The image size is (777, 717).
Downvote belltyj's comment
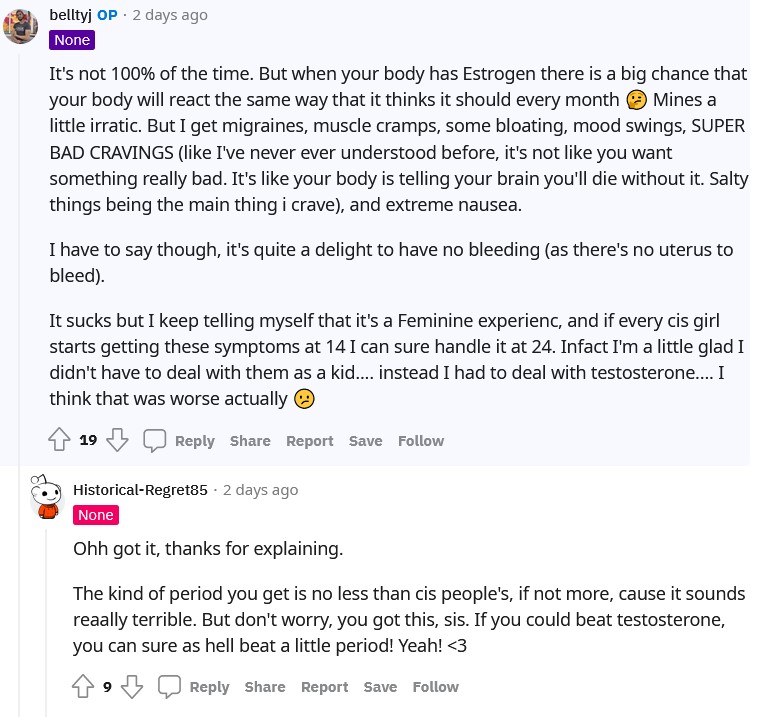coord(117,440)
